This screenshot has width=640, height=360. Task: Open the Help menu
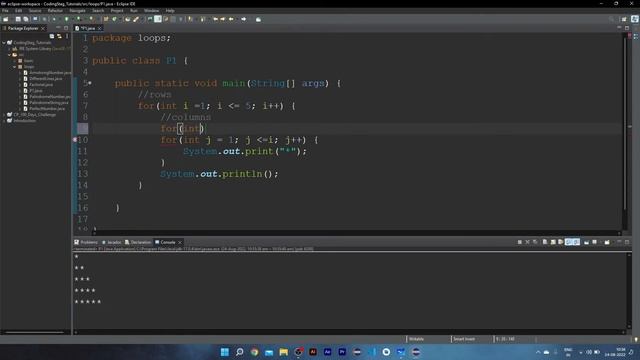point(170,11)
